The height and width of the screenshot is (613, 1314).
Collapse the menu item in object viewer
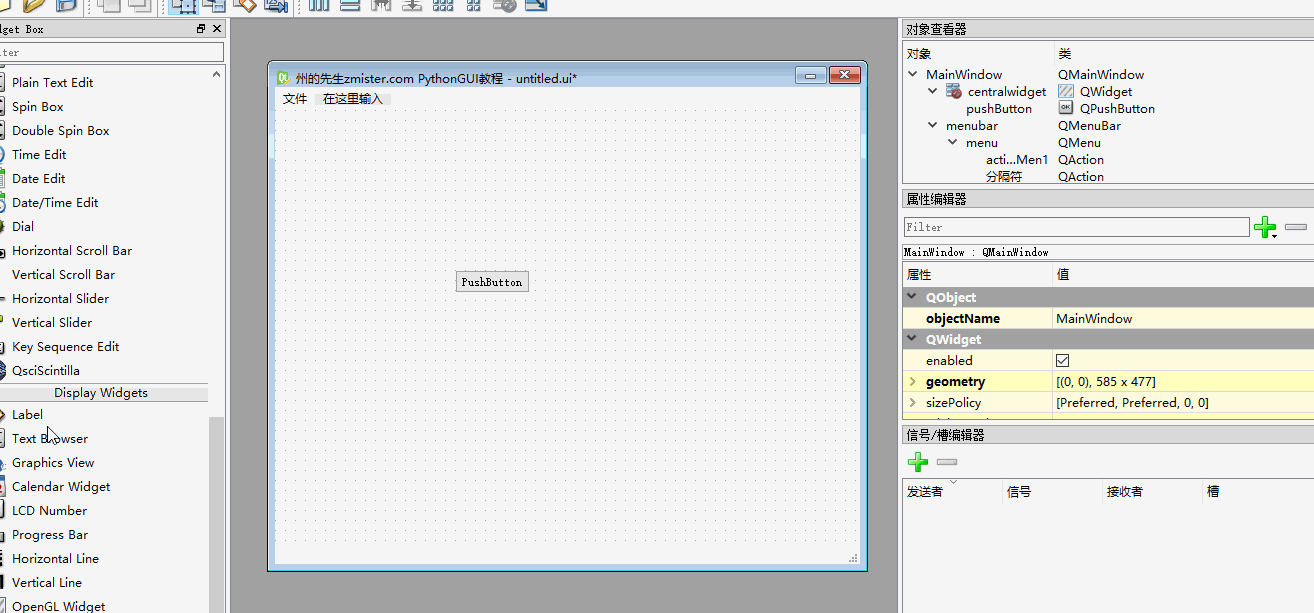click(x=952, y=142)
